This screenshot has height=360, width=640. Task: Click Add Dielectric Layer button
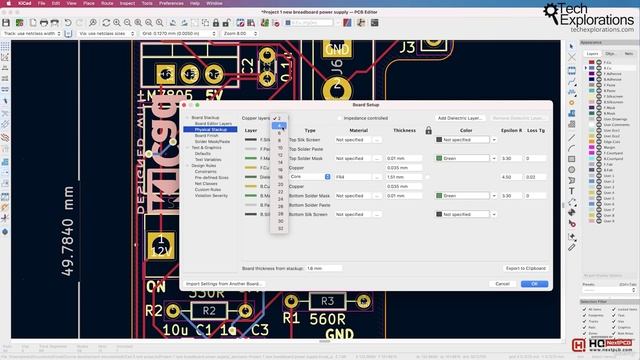tap(460, 118)
